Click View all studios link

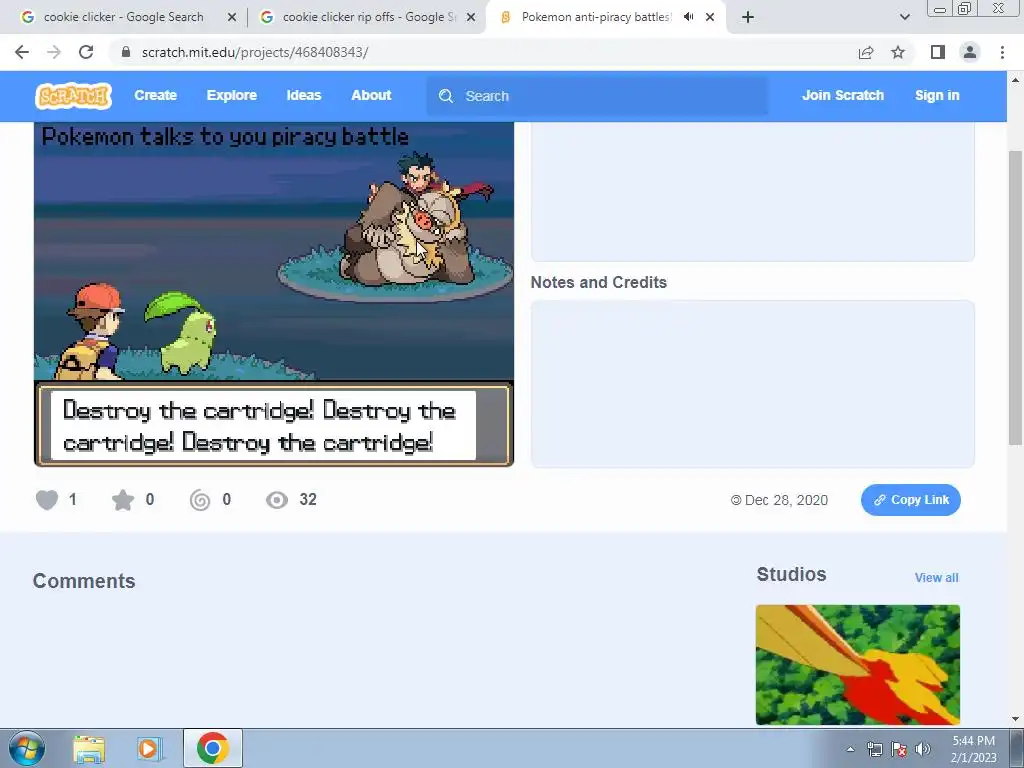click(x=936, y=577)
